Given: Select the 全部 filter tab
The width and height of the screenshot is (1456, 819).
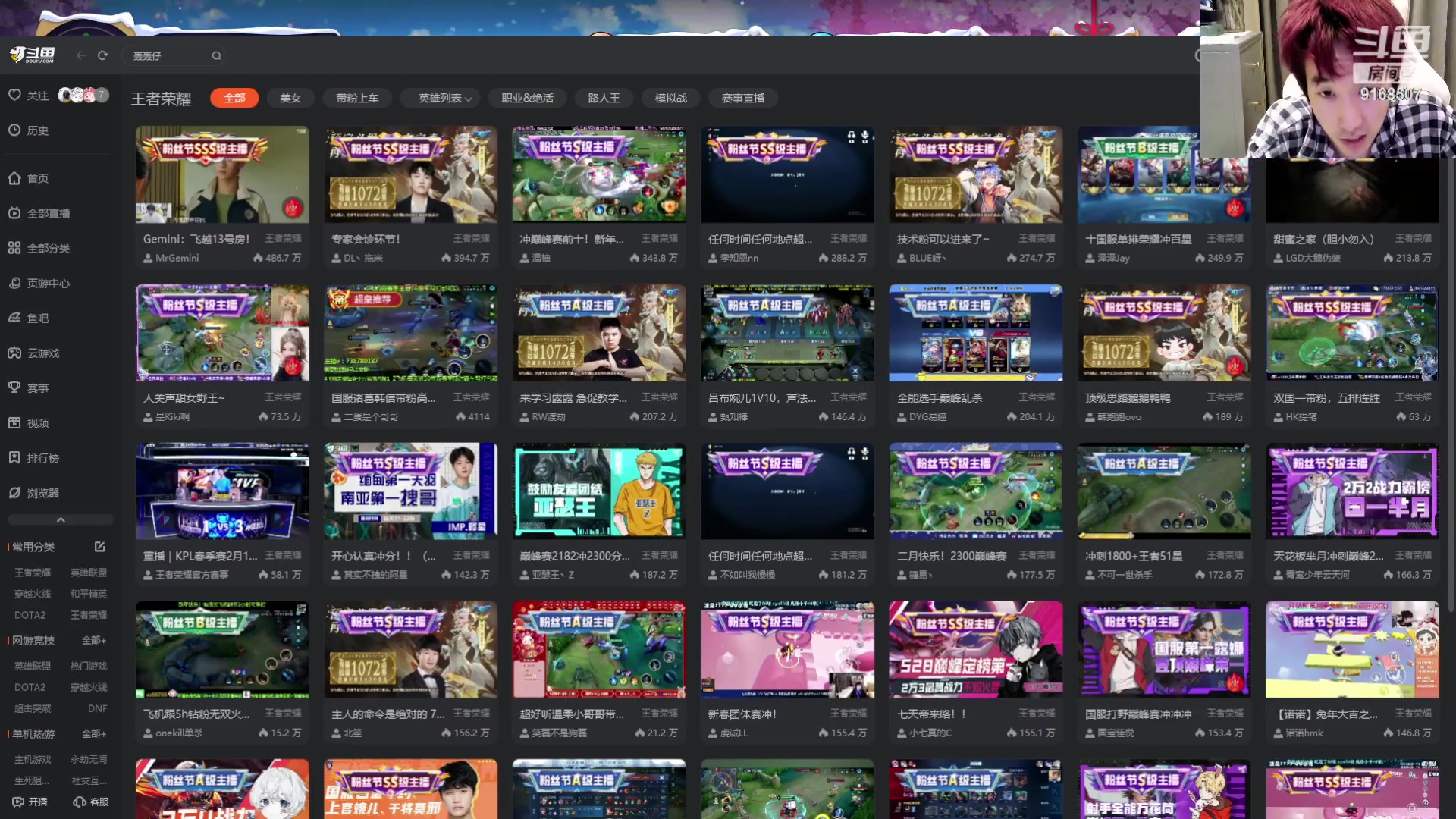Looking at the screenshot, I should (234, 98).
